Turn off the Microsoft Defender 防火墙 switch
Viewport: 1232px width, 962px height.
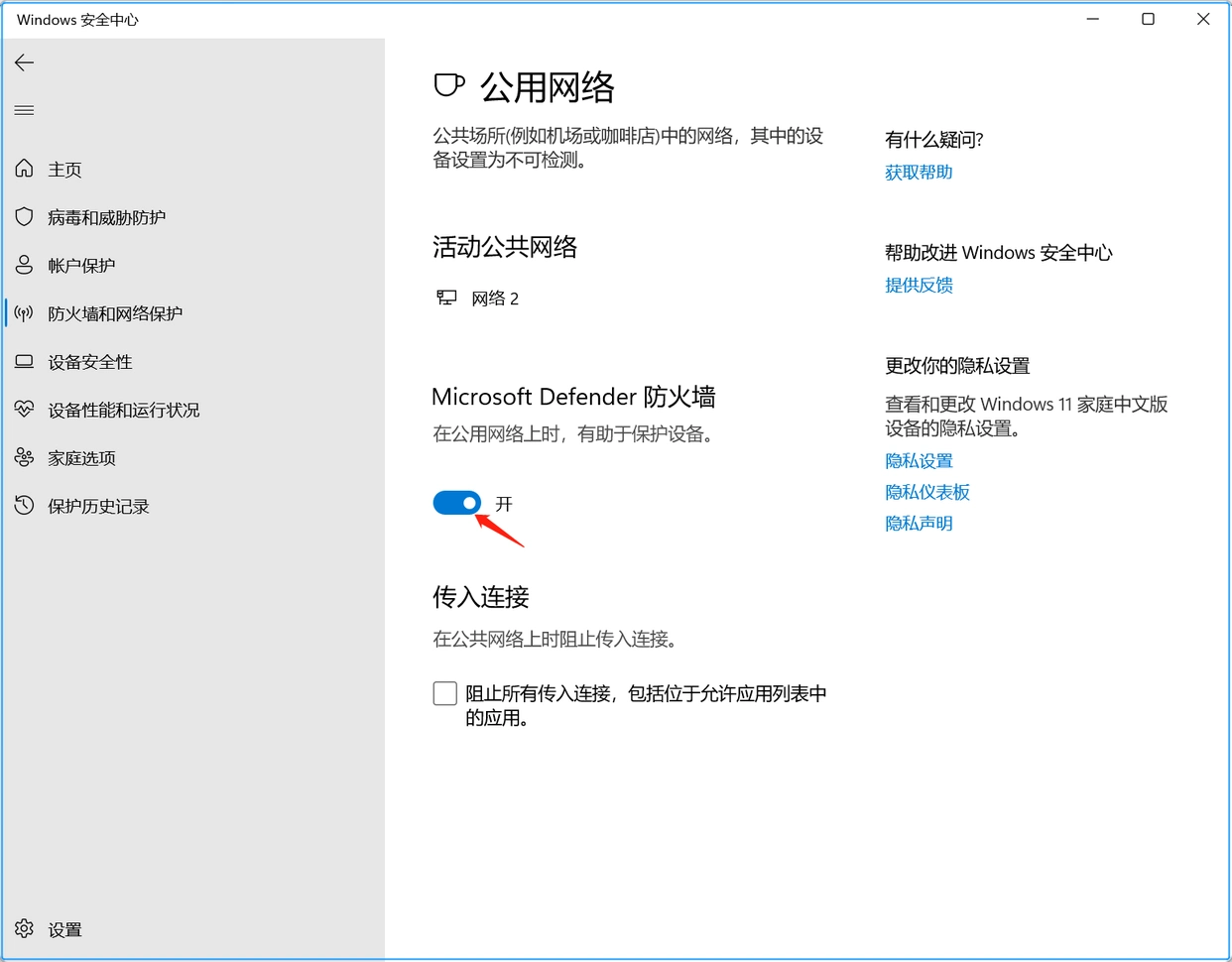pyautogui.click(x=456, y=503)
